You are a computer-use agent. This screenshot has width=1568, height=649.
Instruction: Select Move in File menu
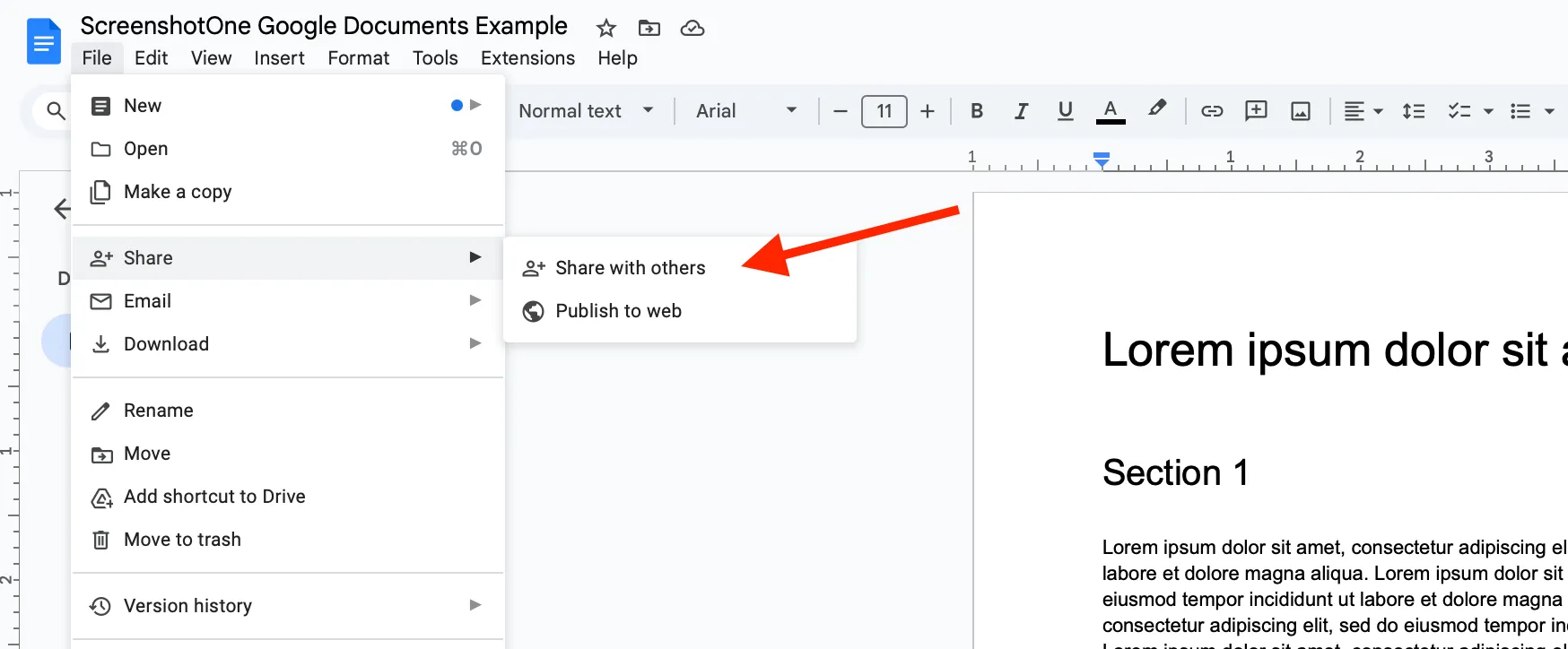[287, 454]
